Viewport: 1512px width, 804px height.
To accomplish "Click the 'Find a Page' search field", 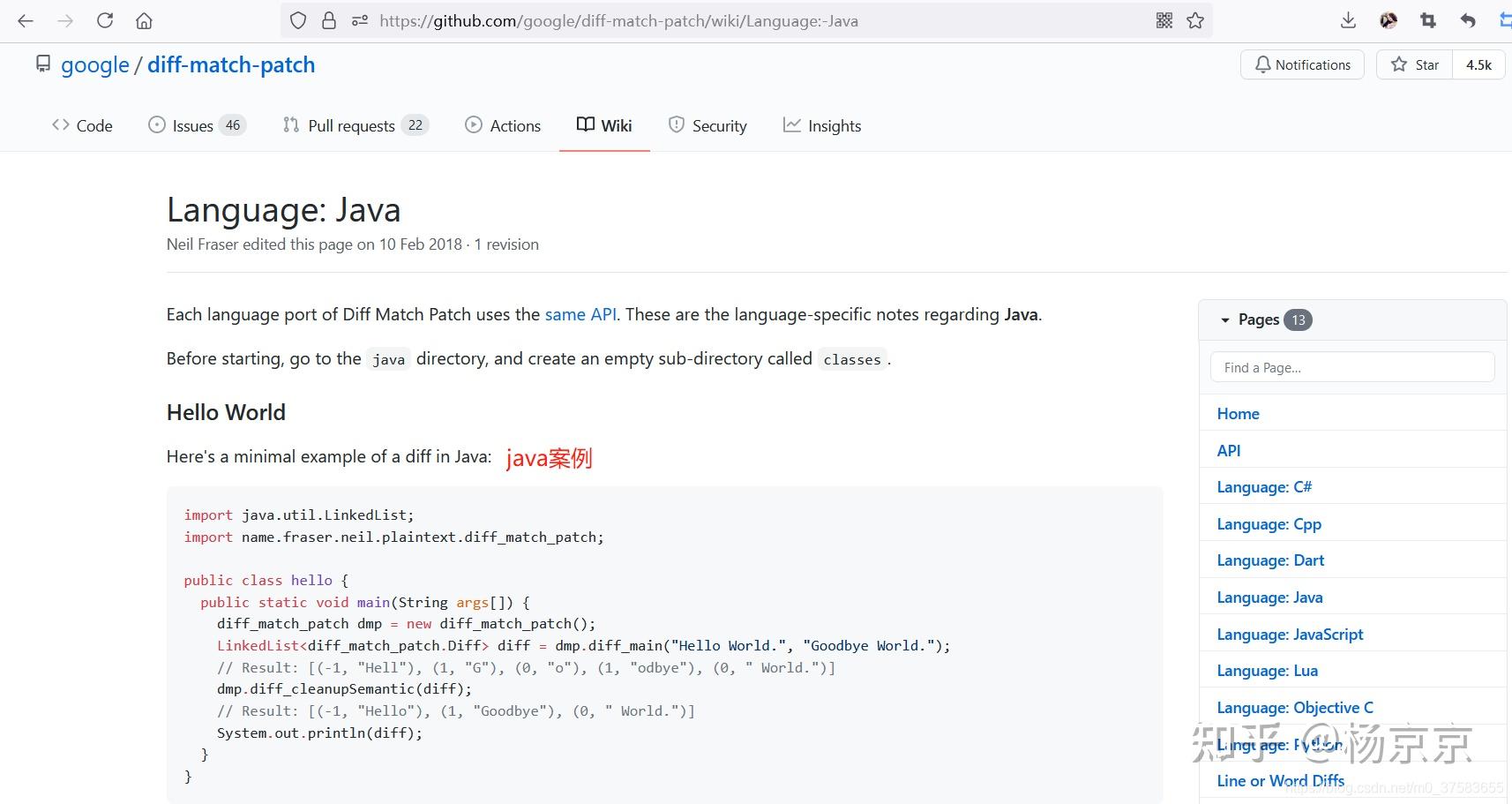I will pyautogui.click(x=1351, y=367).
